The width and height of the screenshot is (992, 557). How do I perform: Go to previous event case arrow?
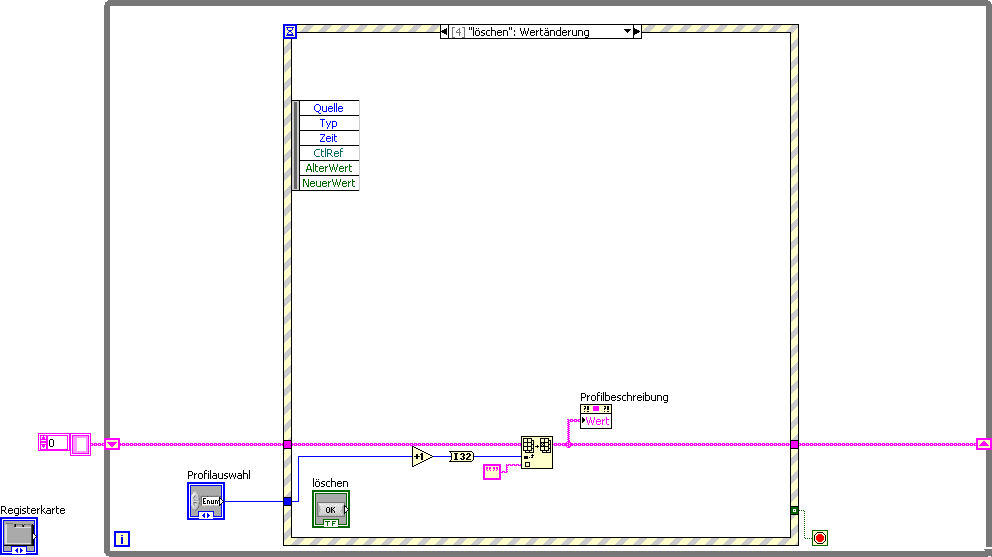point(444,32)
